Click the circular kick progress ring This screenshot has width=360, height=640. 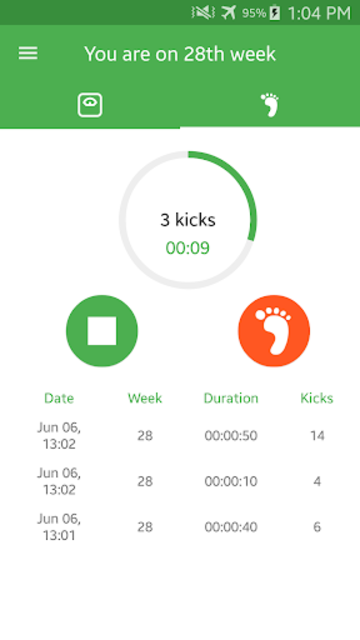[x=188, y=220]
